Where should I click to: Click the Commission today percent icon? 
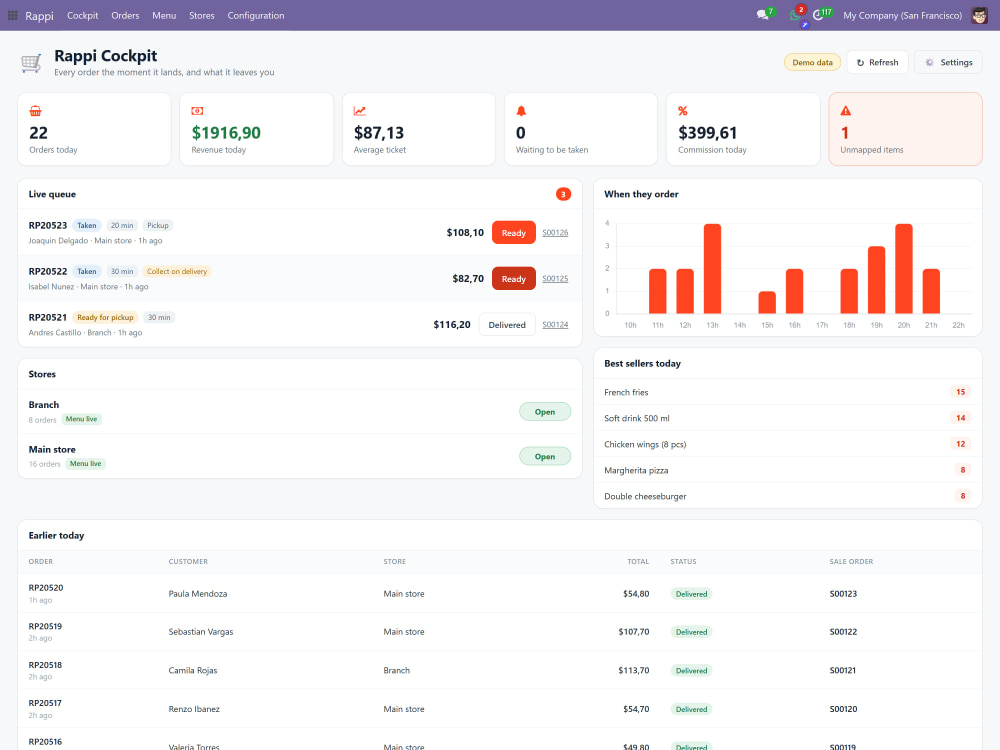coord(682,111)
